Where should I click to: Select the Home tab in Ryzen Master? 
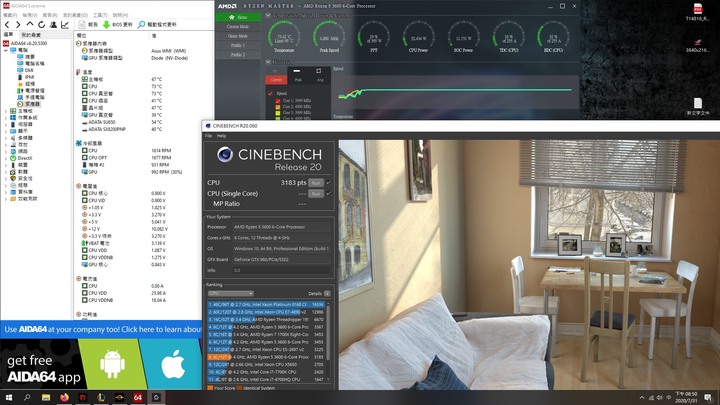[238, 17]
